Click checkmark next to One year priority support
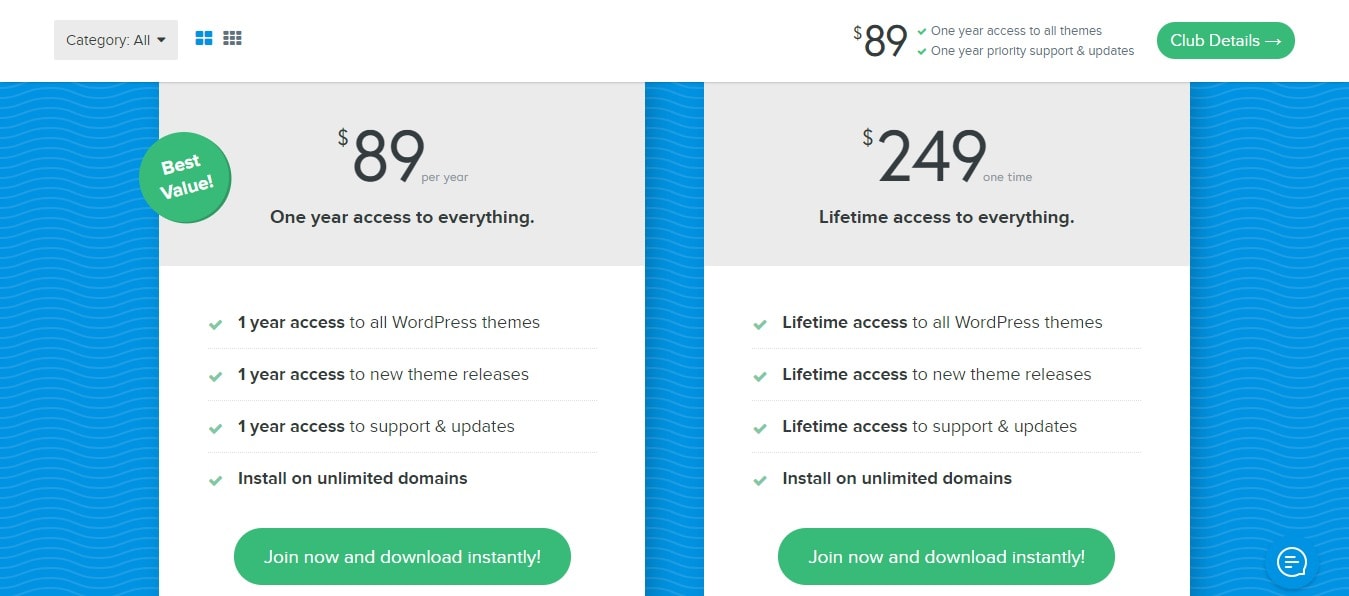 point(922,51)
